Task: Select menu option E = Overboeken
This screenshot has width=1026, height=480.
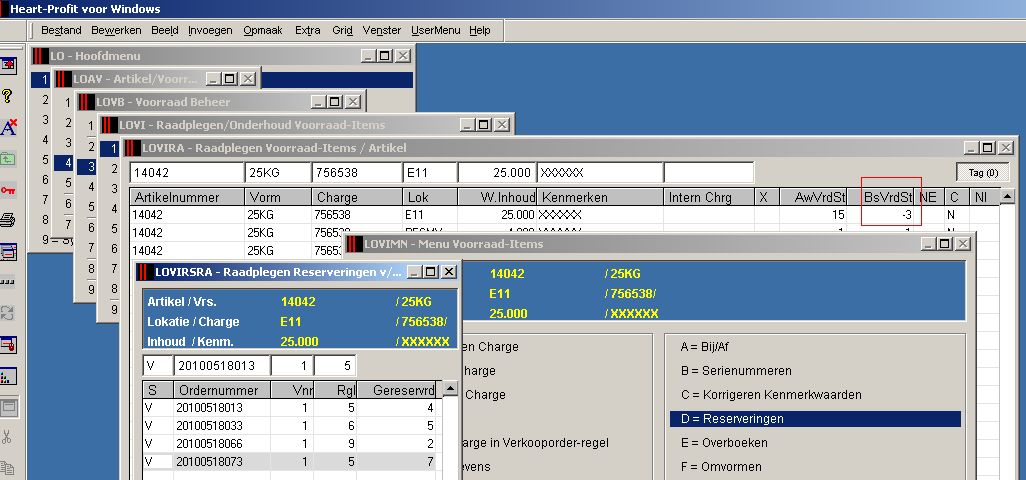Action: point(724,443)
